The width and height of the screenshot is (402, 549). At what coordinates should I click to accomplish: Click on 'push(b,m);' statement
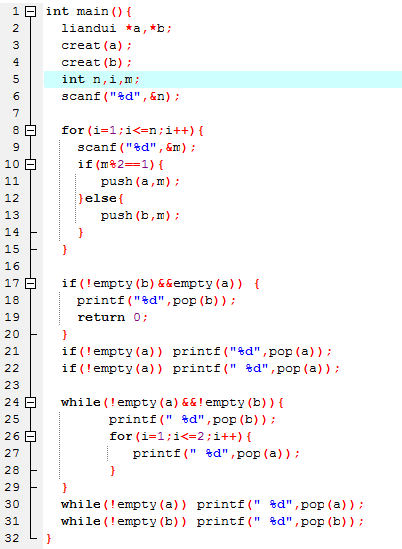[140, 216]
